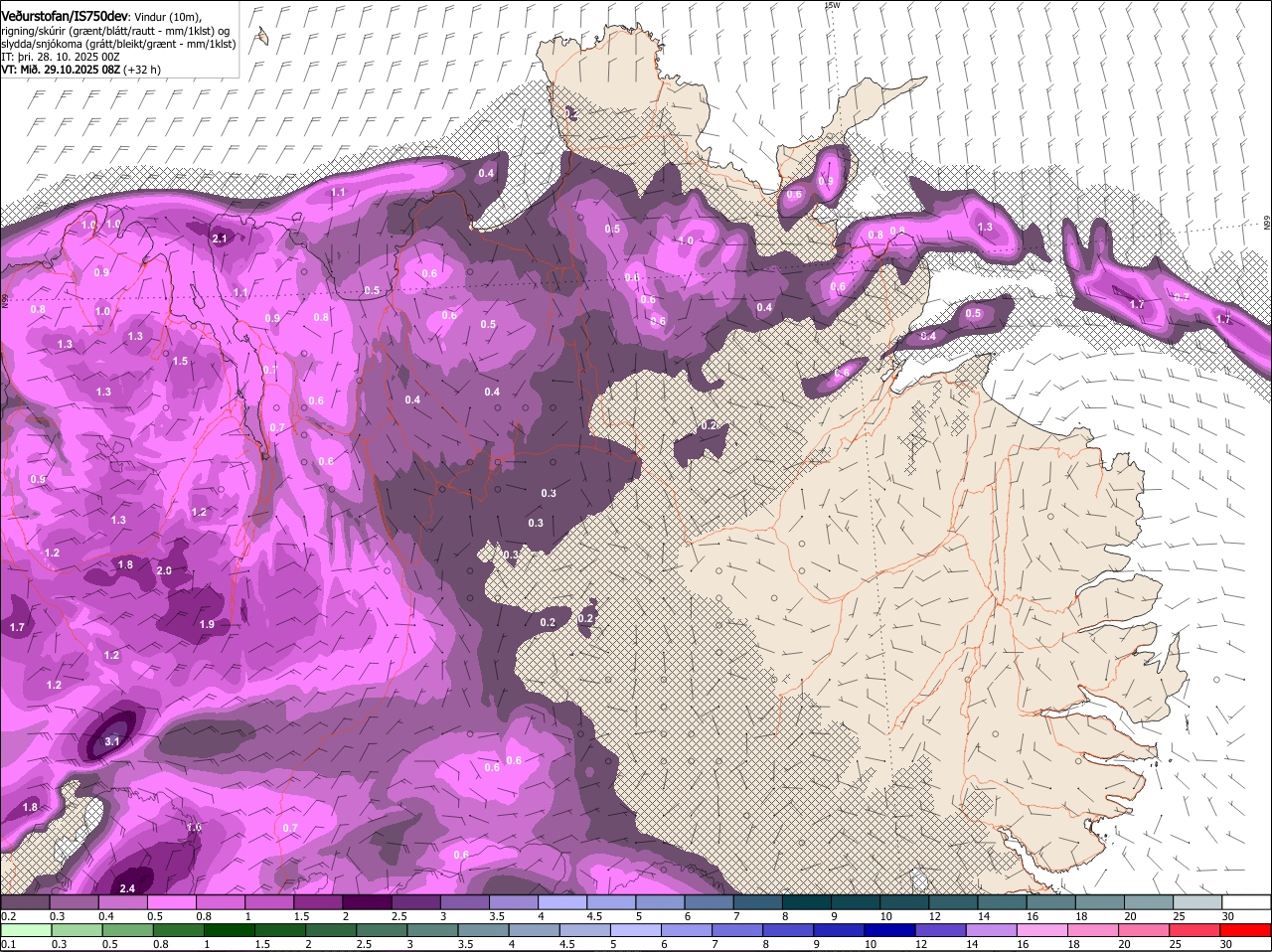This screenshot has height=952, width=1272.
Task: Pick darkest green rain swatch between 1 and 1.5
Action: 230,930
